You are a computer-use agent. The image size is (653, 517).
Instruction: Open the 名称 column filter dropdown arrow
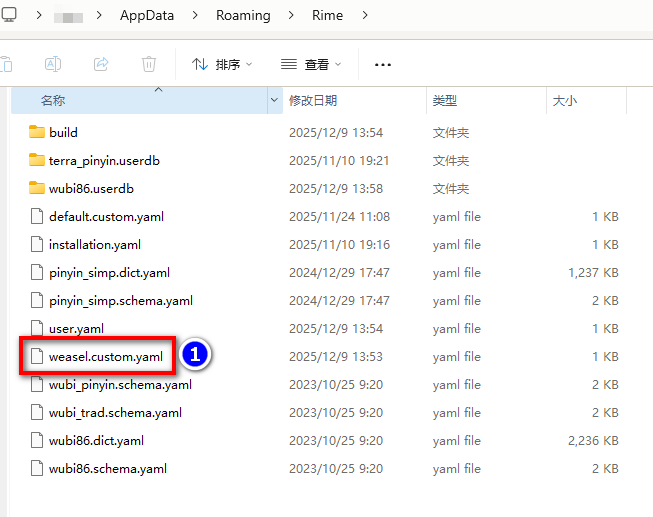[x=274, y=100]
